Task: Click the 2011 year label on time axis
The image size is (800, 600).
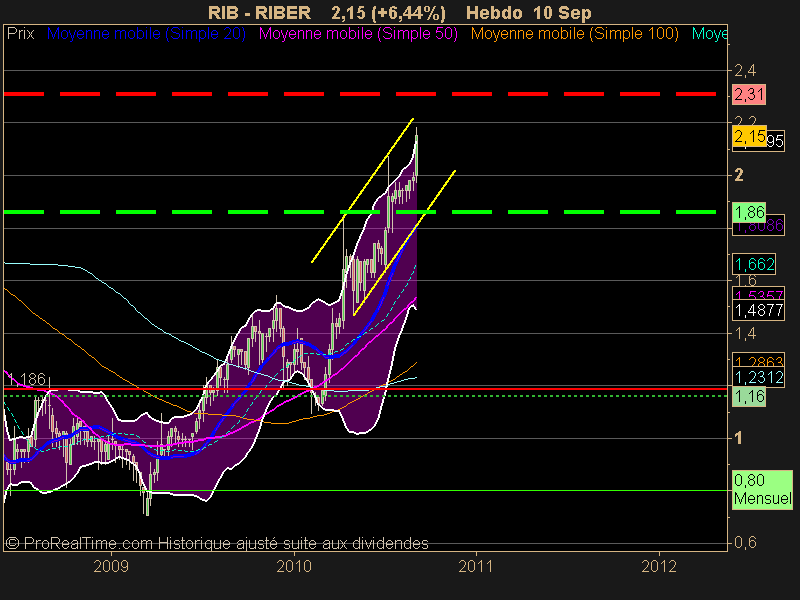Action: point(476,566)
